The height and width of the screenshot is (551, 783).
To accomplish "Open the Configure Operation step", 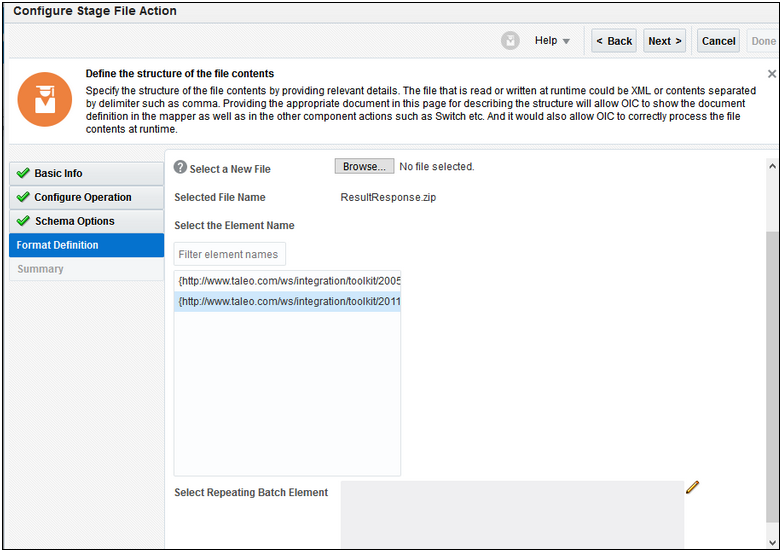I will [x=86, y=197].
